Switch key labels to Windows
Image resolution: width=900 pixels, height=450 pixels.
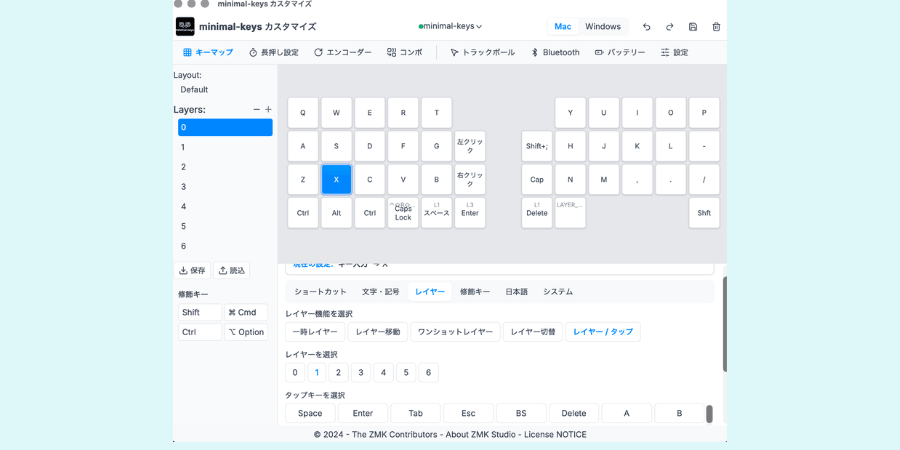click(x=603, y=26)
